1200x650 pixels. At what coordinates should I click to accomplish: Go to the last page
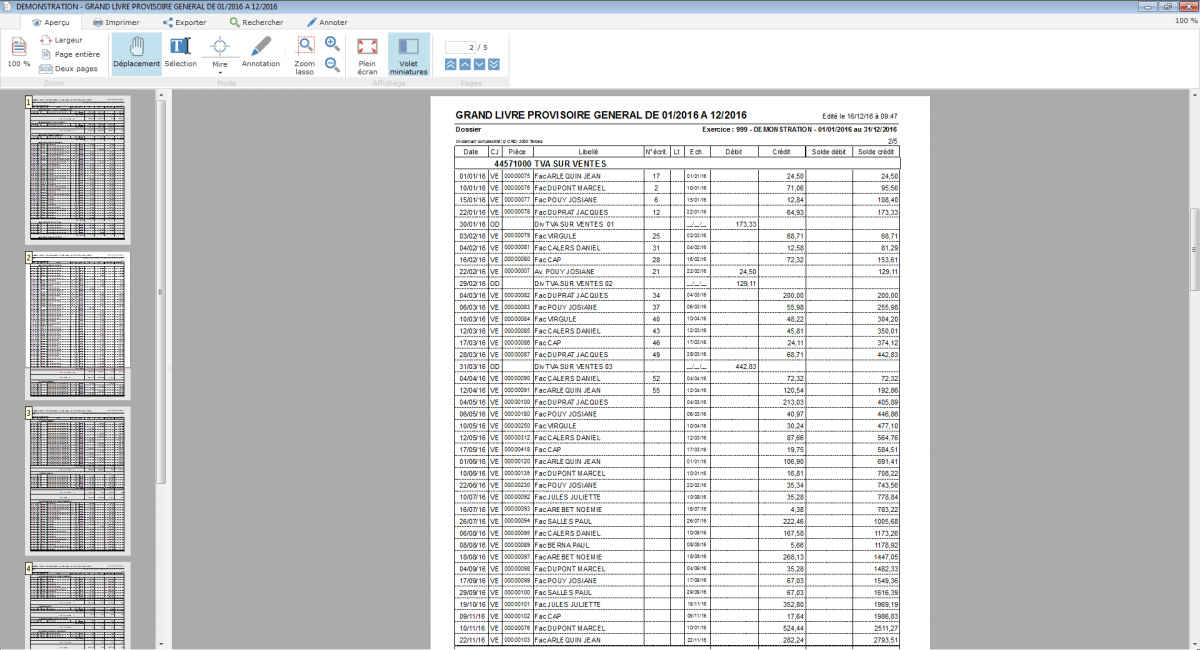tap(493, 65)
